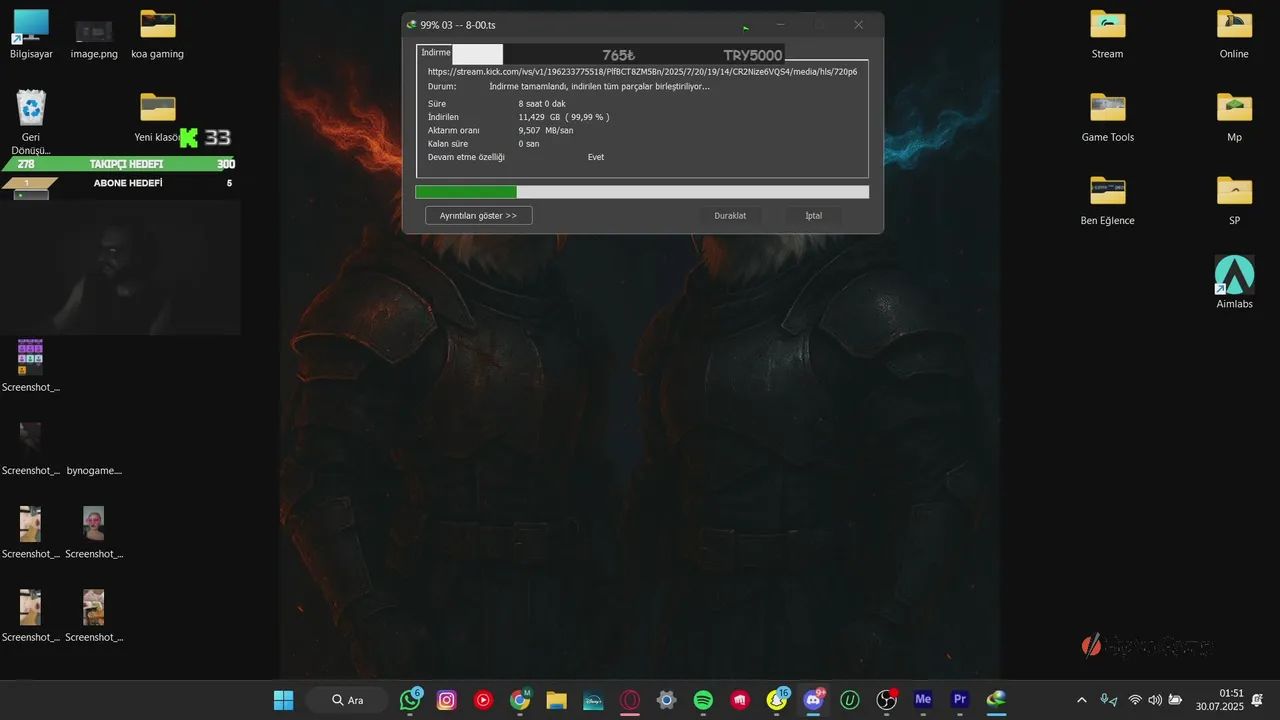Screen dimensions: 1280x720
Task: Close the download dialog window
Action: (x=858, y=25)
